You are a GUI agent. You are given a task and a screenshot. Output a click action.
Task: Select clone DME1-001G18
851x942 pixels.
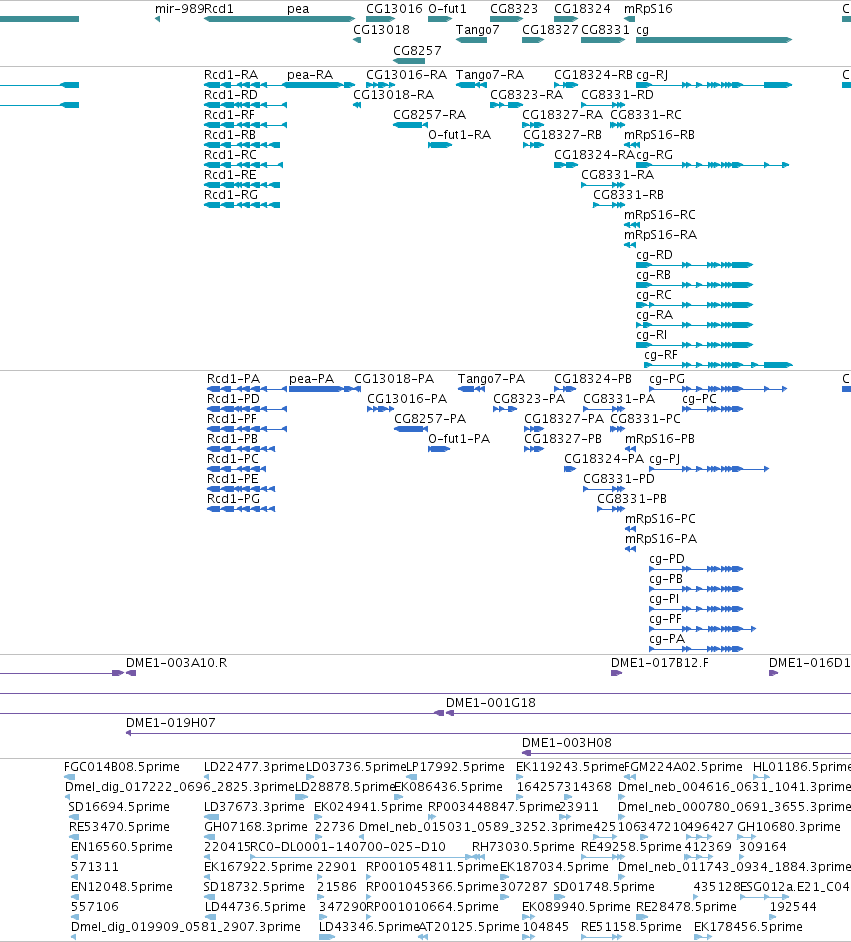pos(490,703)
